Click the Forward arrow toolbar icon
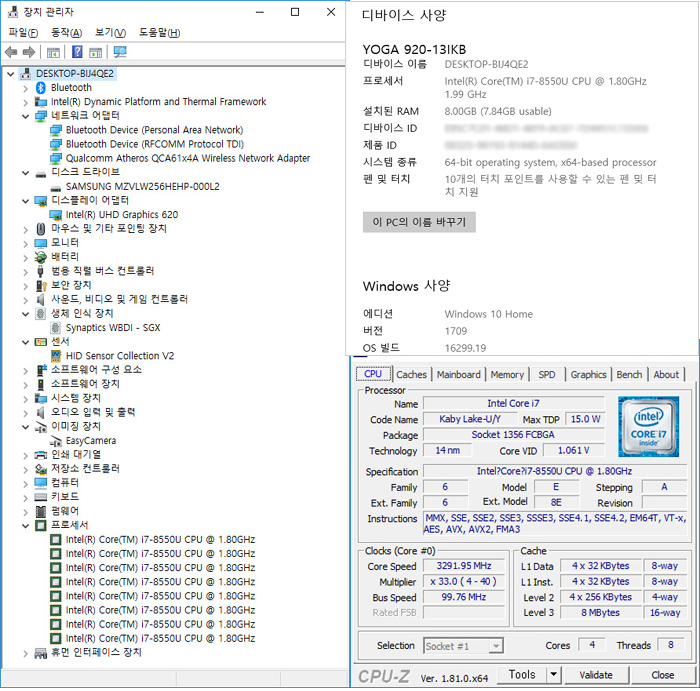Screen dimensions: 700x691 pyautogui.click(x=29, y=52)
